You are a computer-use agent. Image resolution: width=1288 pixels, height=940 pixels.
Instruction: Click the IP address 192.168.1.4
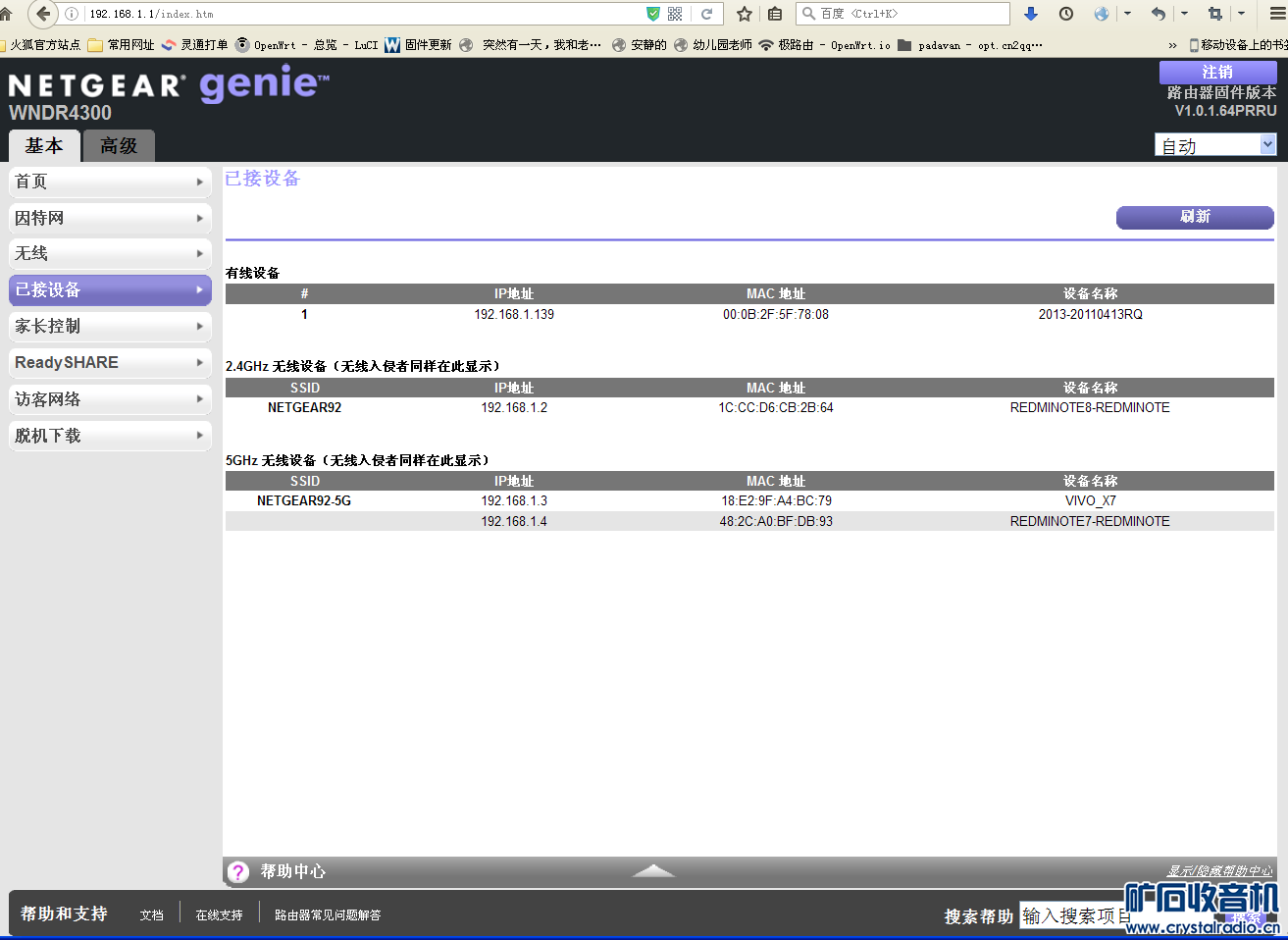pos(514,521)
